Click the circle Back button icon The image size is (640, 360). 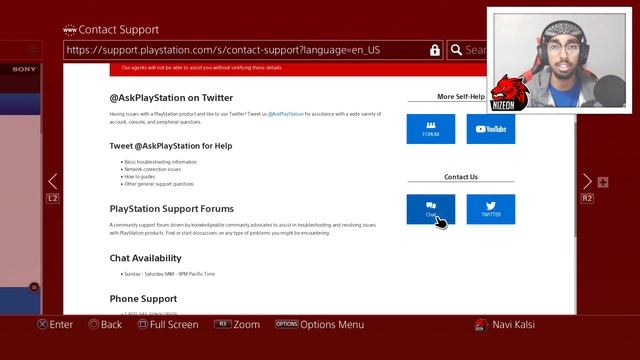(x=93, y=324)
